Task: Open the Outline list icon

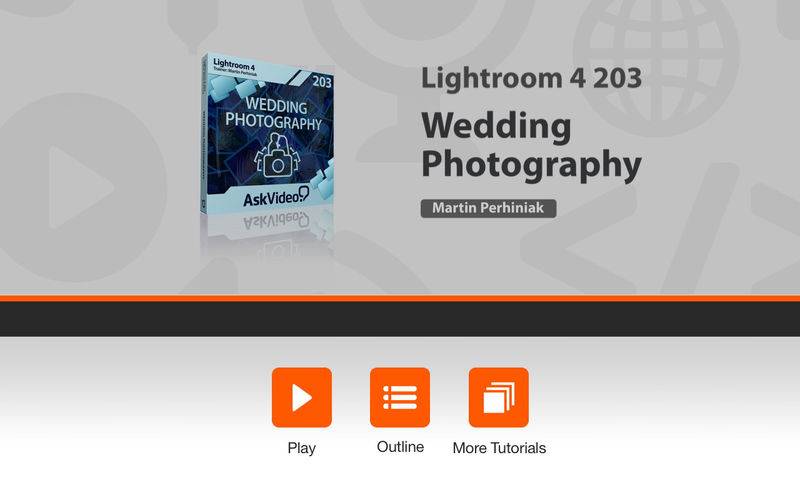Action: tap(400, 397)
